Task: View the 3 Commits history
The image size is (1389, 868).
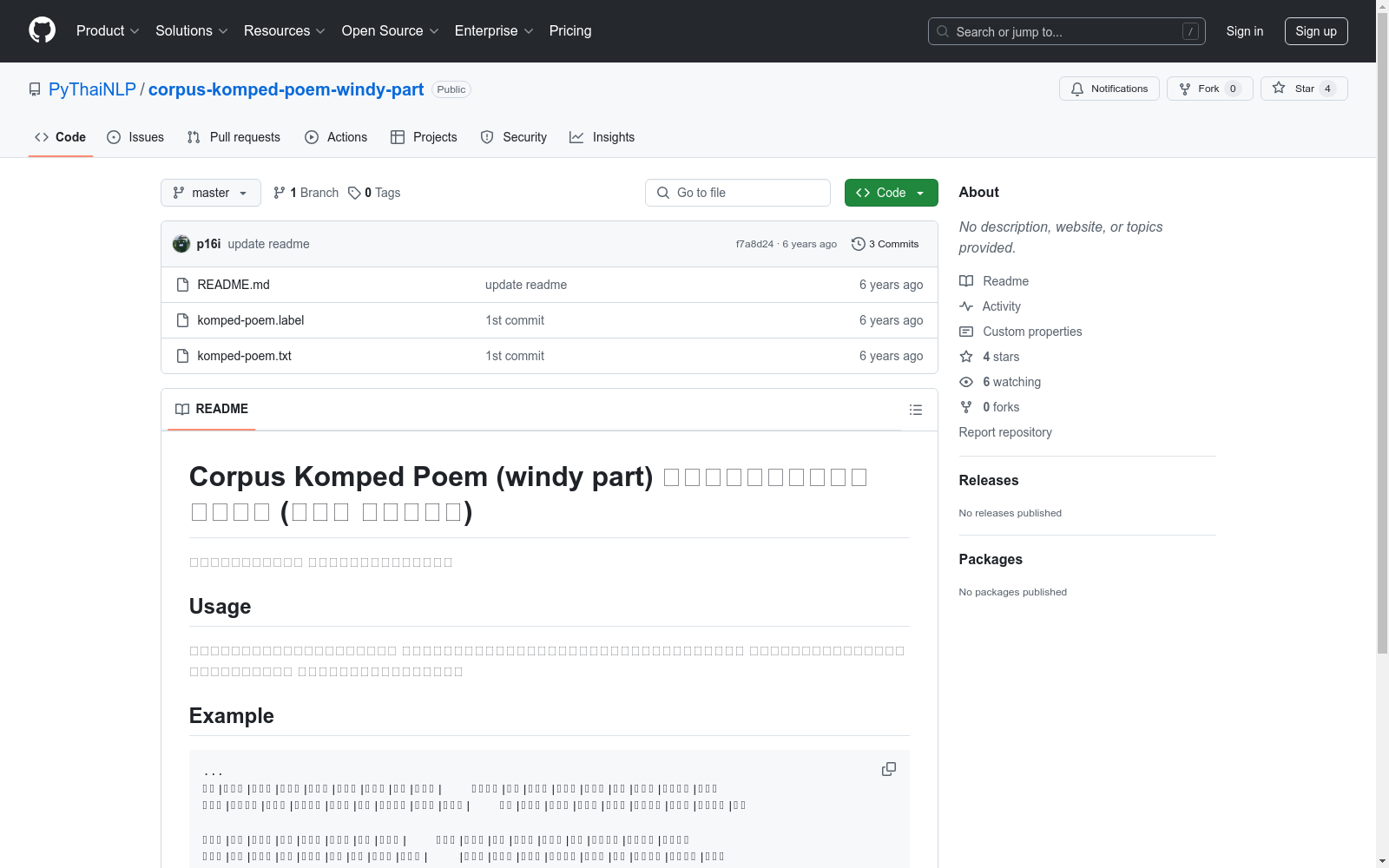Action: pyautogui.click(x=885, y=244)
